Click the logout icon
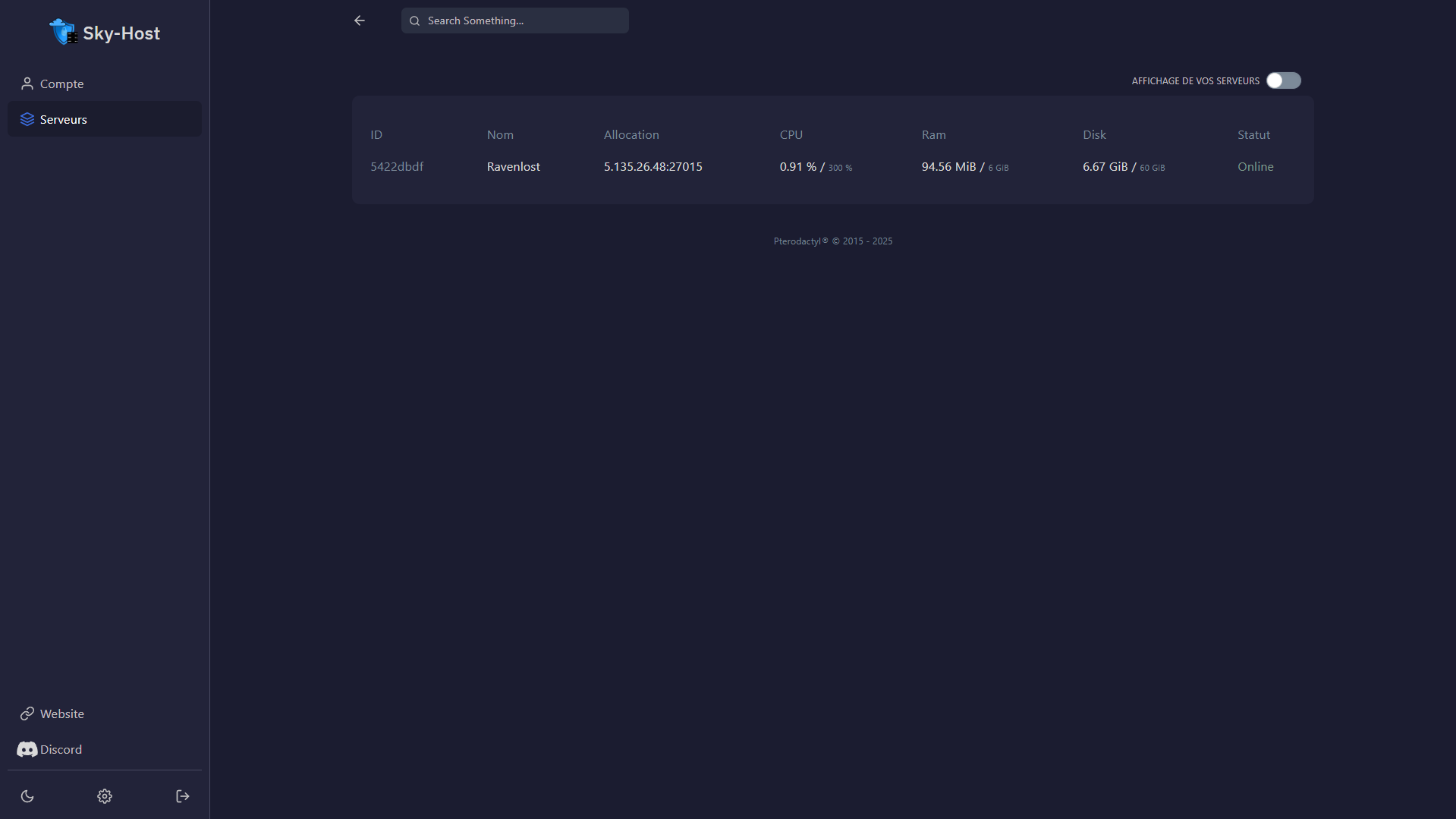 point(183,796)
